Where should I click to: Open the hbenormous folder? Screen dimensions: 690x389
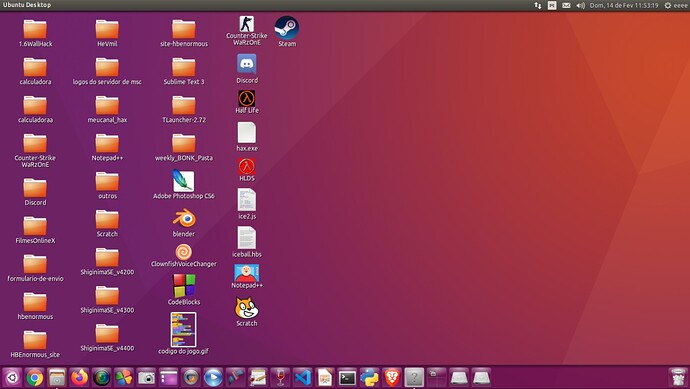pos(35,302)
